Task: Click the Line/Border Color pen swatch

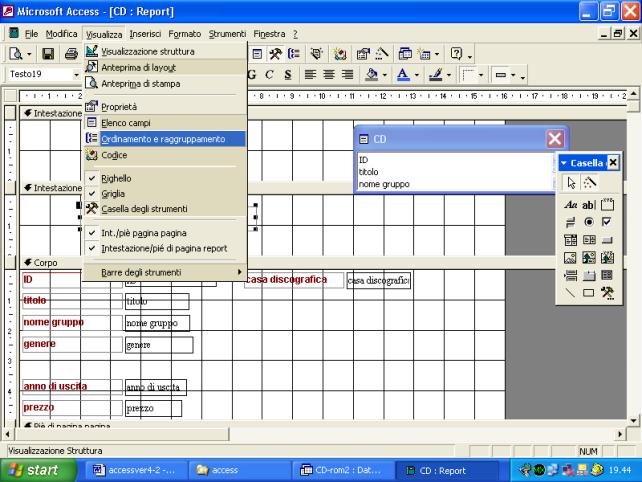Action: coord(436,75)
